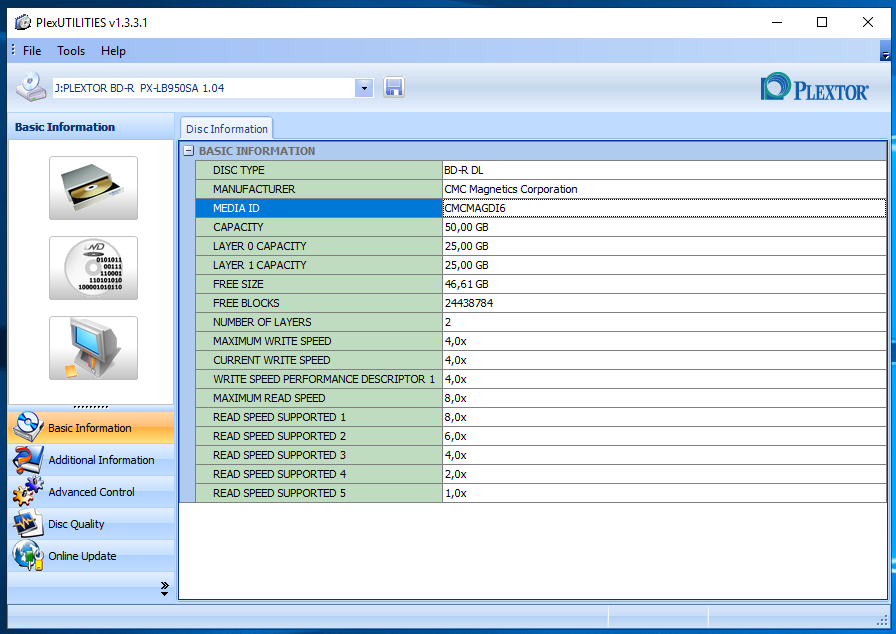Click the Online Update globe icon
The width and height of the screenshot is (896, 634).
pos(27,555)
